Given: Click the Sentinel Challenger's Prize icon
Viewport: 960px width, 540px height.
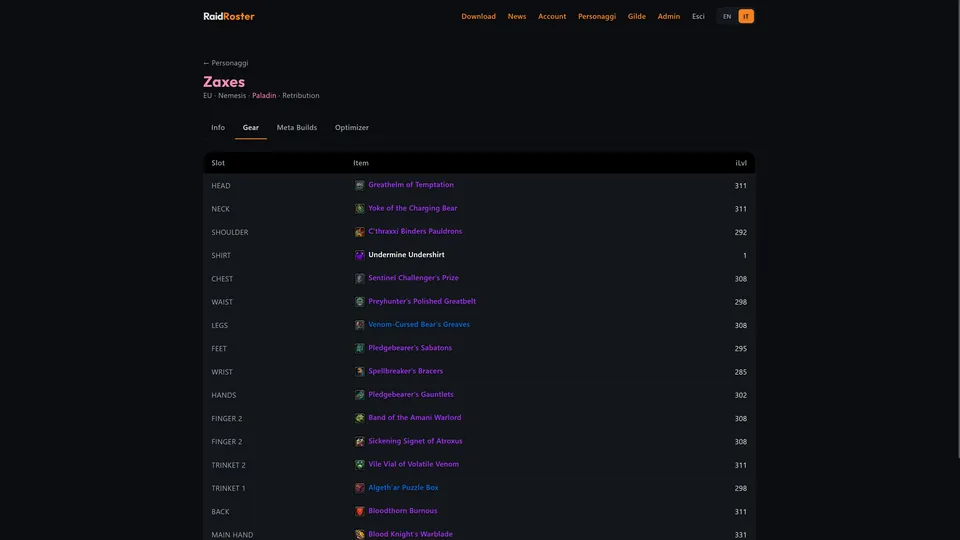Looking at the screenshot, I should point(359,278).
